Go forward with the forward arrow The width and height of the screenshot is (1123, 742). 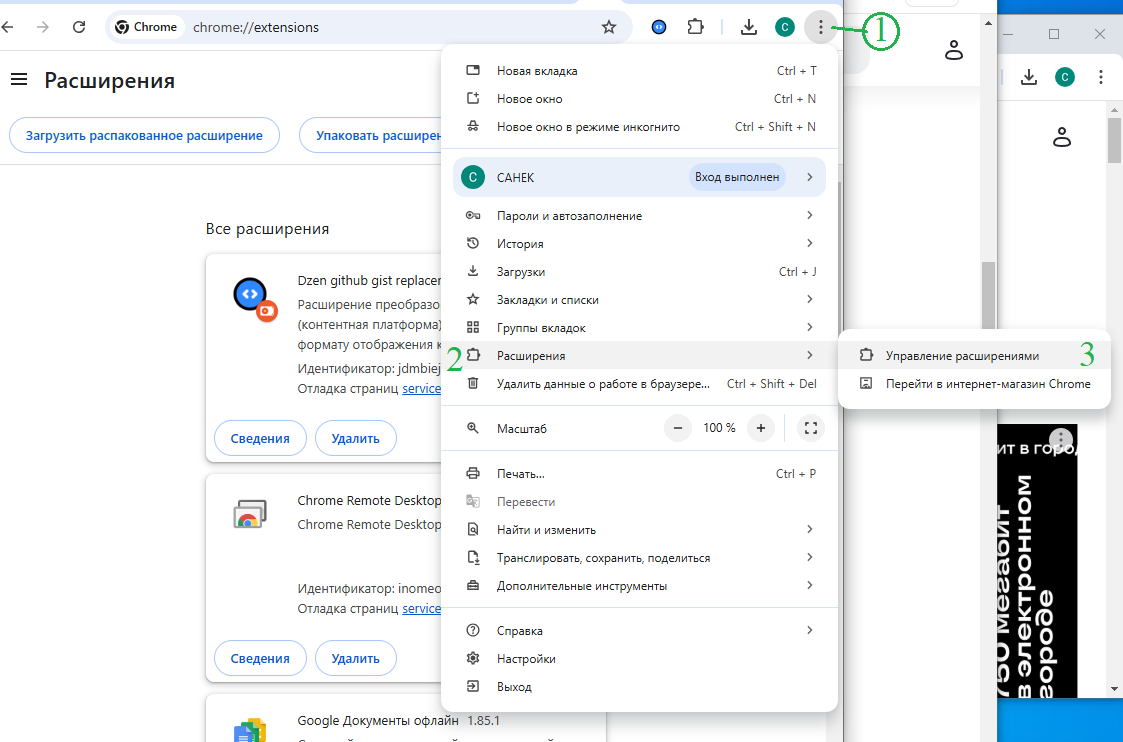(43, 27)
